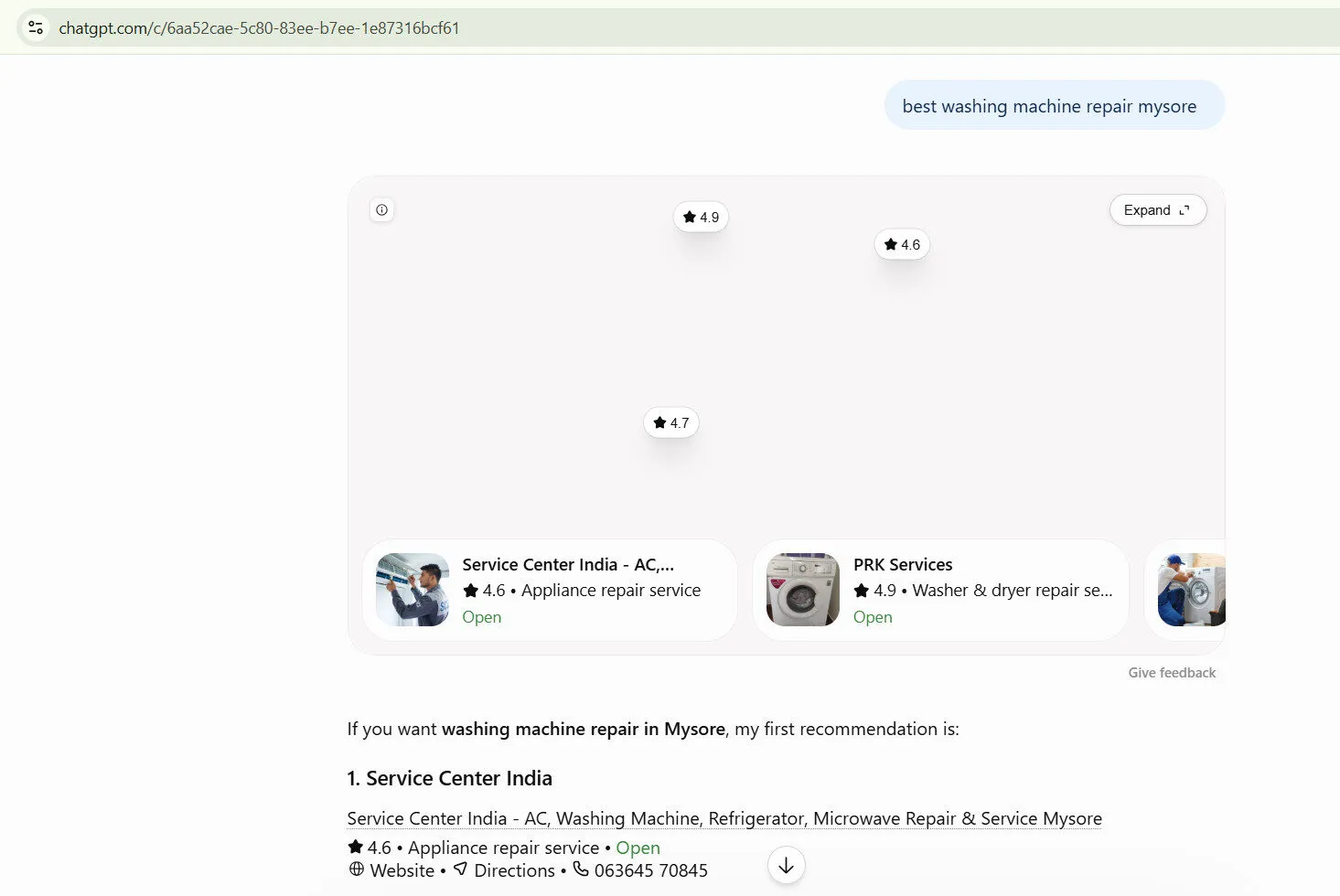The image size is (1340, 896).
Task: Open the Service Center India thumbnail image
Action: click(x=413, y=590)
